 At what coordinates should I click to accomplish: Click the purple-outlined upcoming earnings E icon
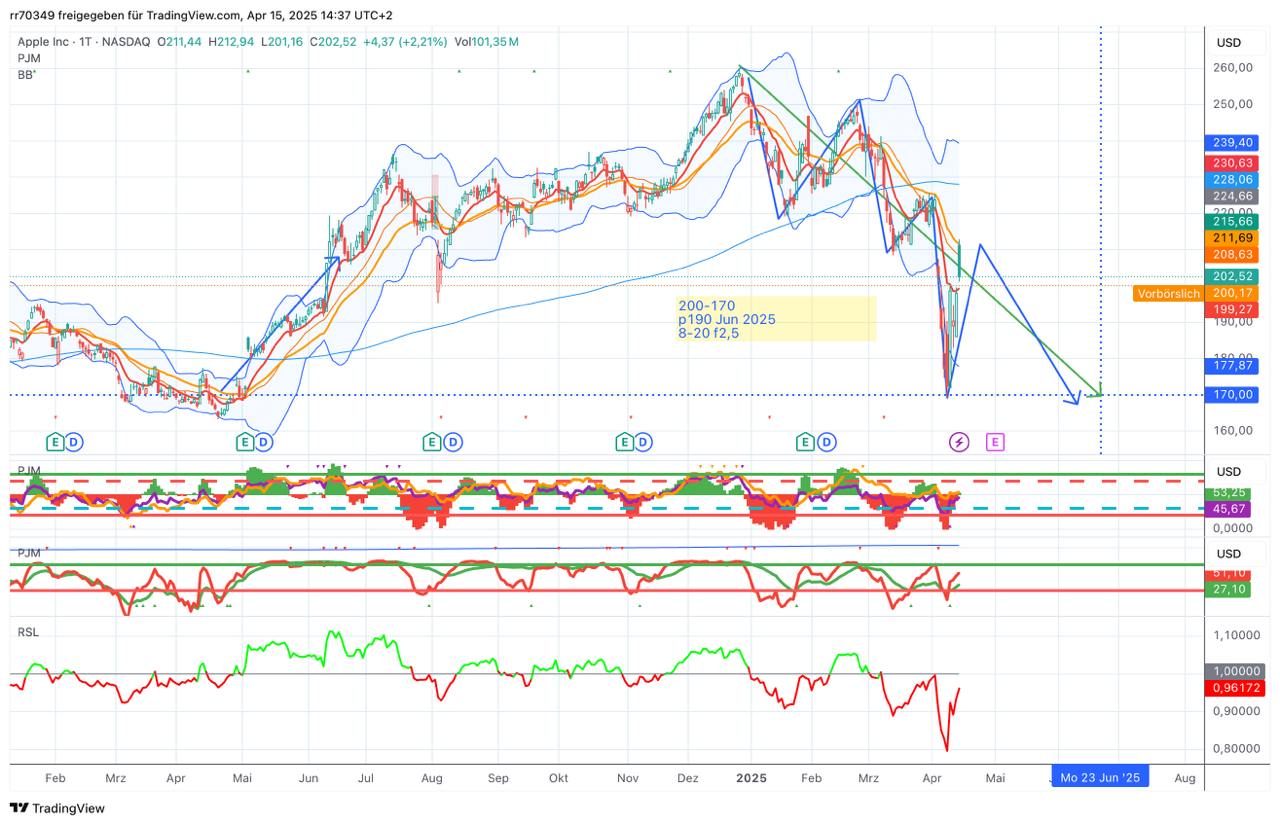click(x=995, y=441)
